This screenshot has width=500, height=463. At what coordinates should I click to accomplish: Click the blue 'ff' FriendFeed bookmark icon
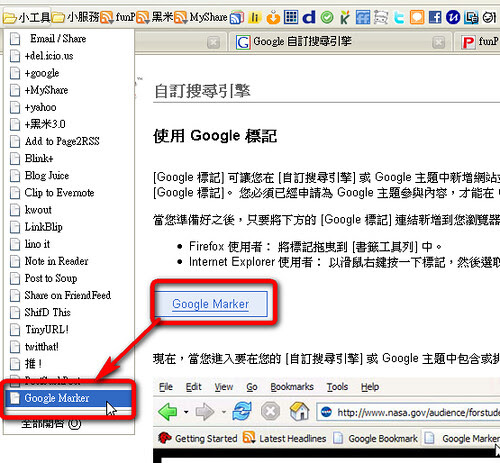coord(363,17)
